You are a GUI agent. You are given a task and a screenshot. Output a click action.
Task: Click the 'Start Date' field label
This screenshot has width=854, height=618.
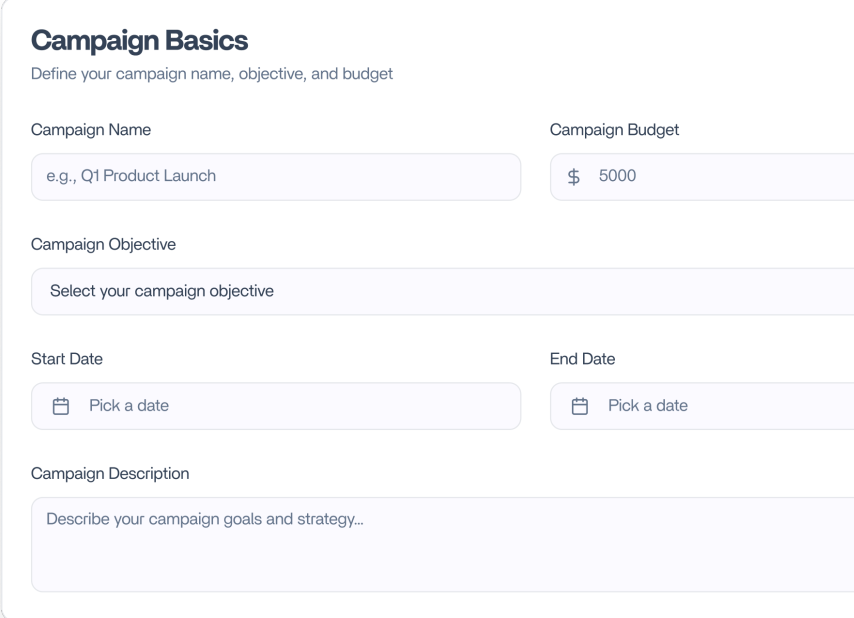pyautogui.click(x=66, y=359)
